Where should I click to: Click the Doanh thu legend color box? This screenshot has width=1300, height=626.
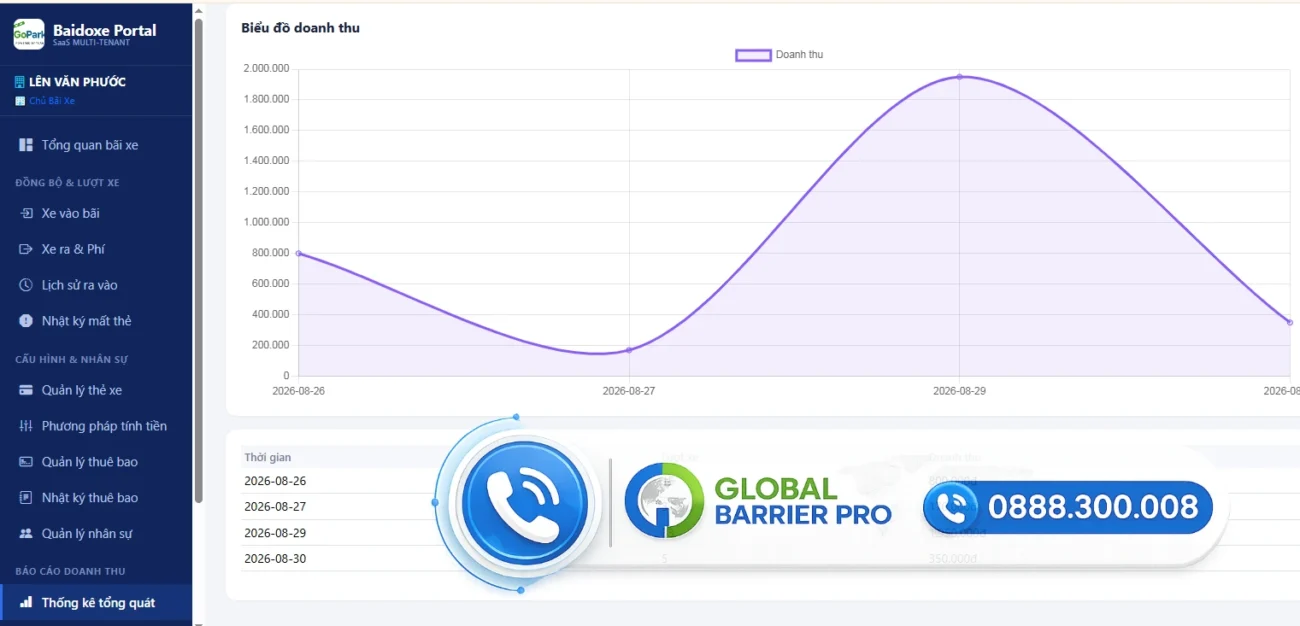[753, 55]
